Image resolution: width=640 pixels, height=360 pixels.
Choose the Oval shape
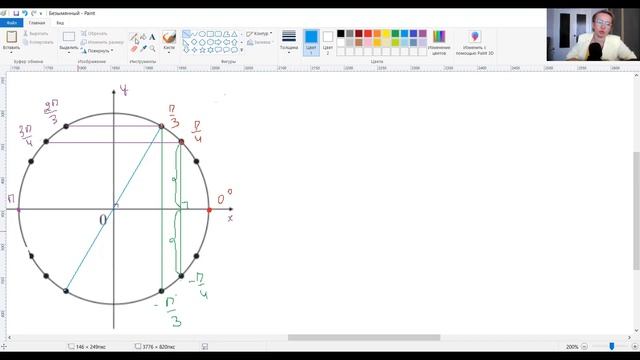(202, 34)
